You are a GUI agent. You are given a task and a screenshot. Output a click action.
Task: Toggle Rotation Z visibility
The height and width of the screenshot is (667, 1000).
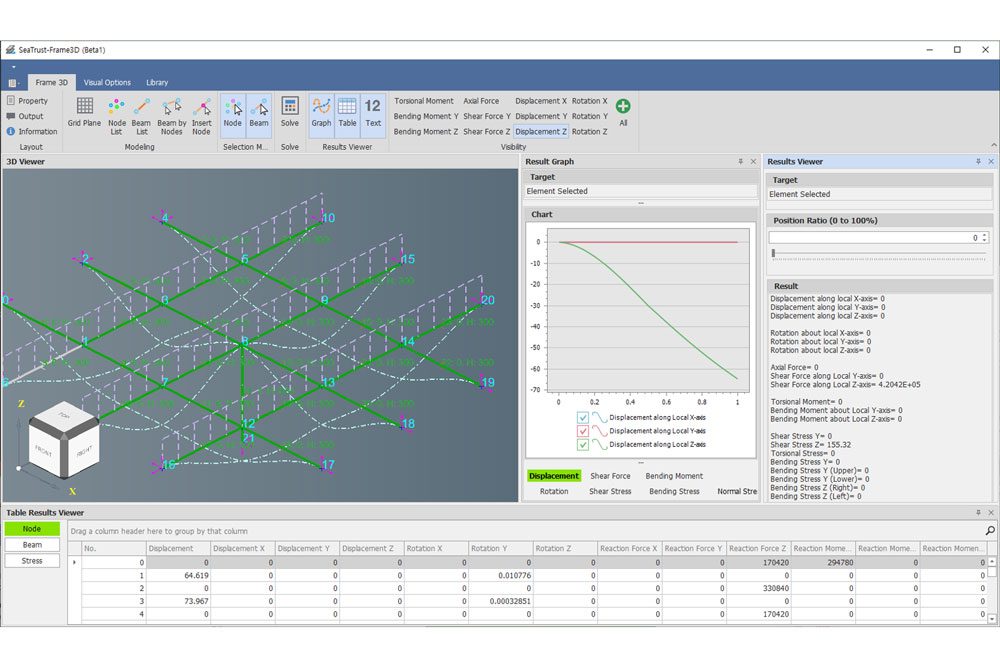point(589,131)
